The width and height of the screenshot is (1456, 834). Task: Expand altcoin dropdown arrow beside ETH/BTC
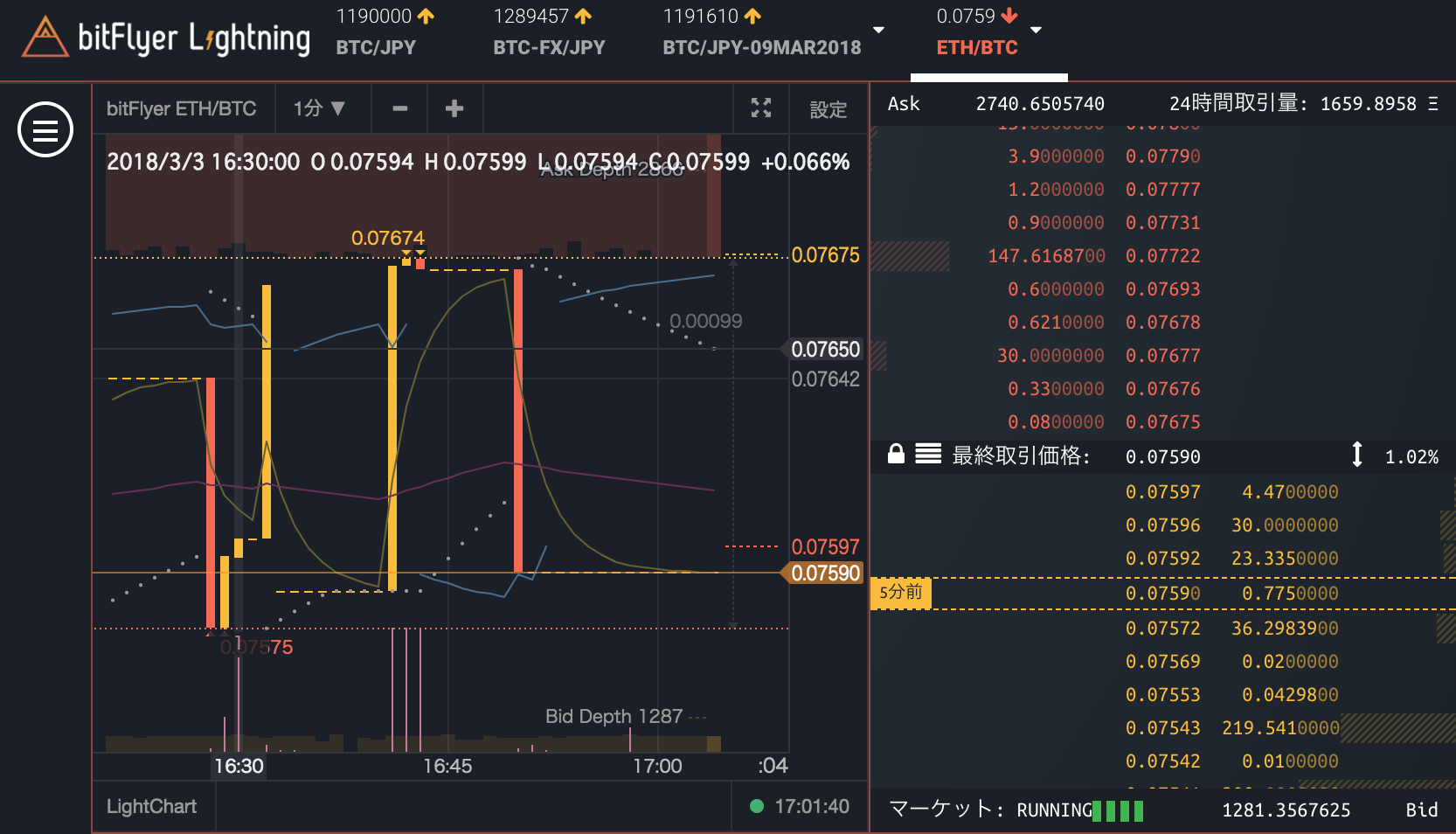coord(1037,31)
